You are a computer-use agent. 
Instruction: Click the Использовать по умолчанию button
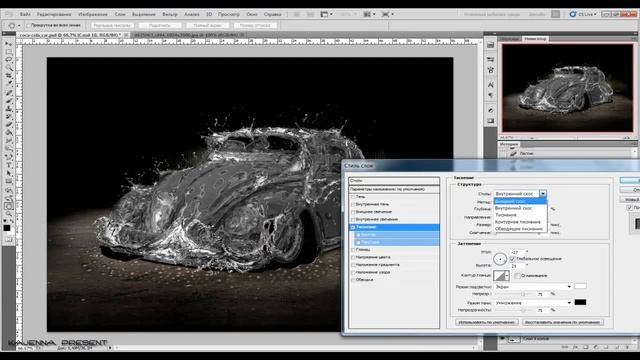[487, 322]
